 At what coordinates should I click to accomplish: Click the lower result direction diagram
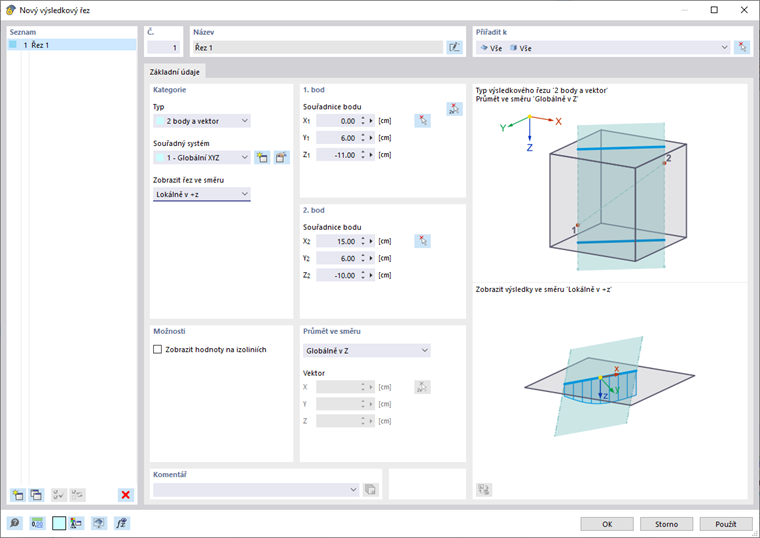(610, 386)
